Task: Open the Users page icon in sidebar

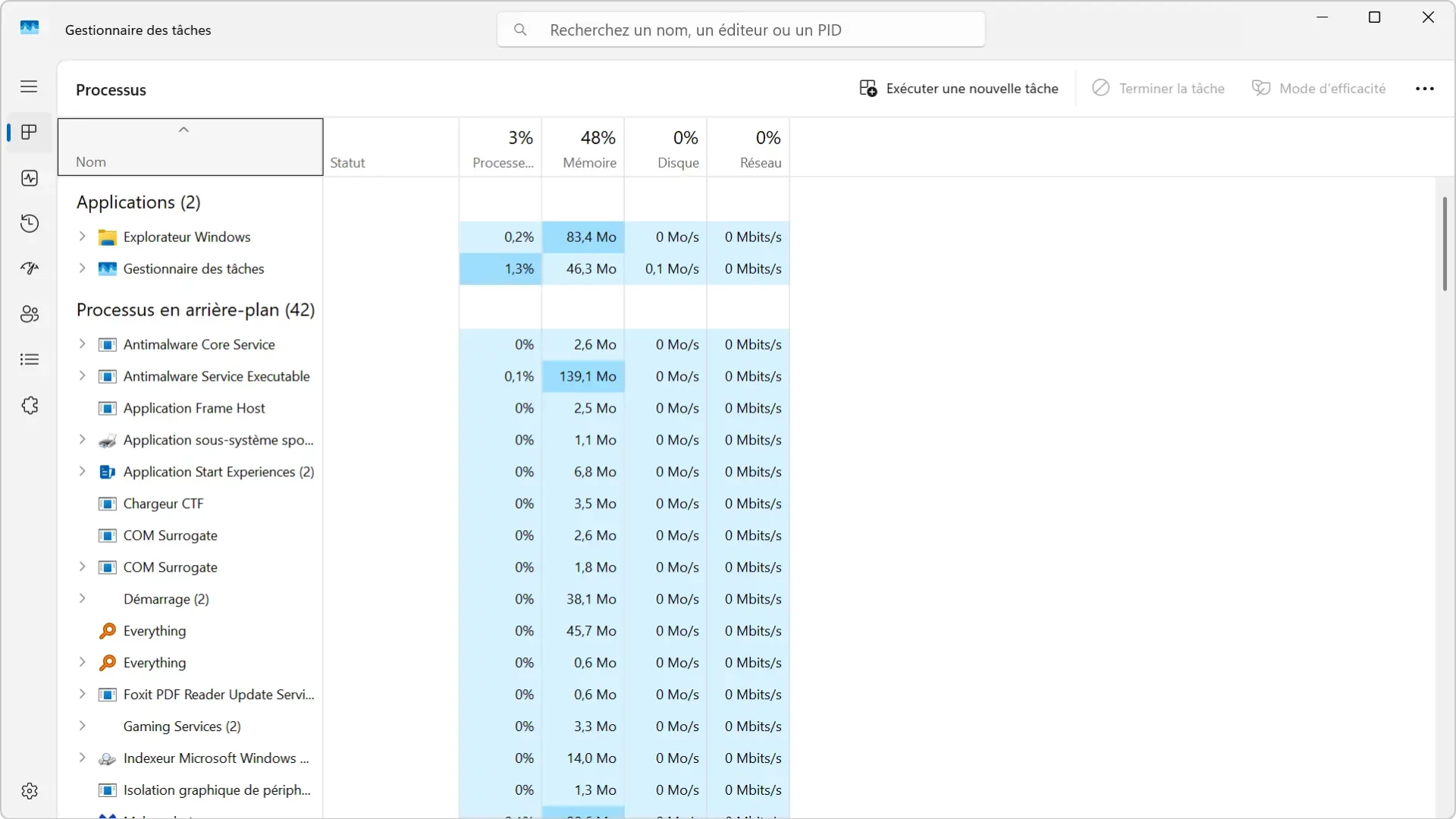Action: tap(30, 314)
